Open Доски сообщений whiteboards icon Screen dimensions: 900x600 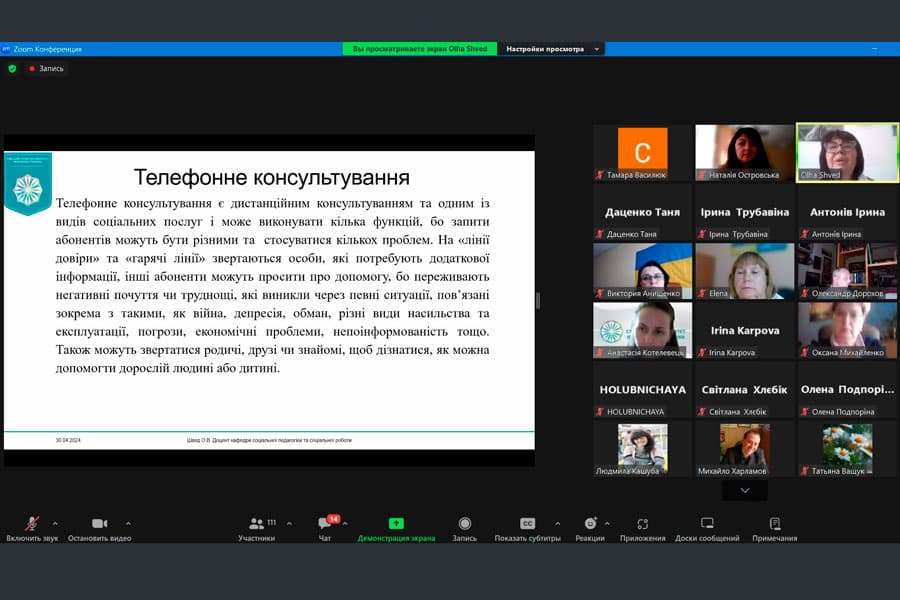pyautogui.click(x=707, y=524)
